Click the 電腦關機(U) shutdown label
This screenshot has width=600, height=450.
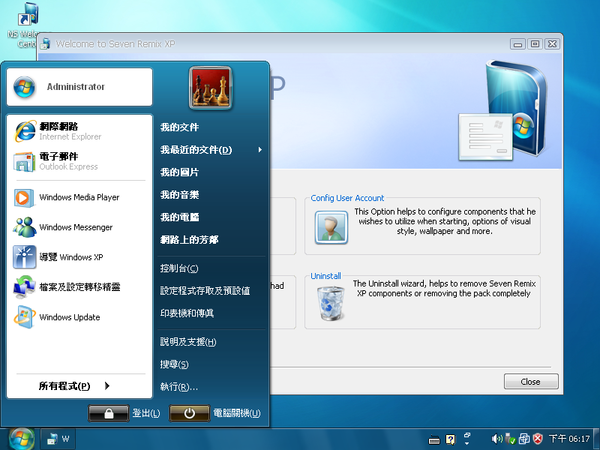click(237, 413)
